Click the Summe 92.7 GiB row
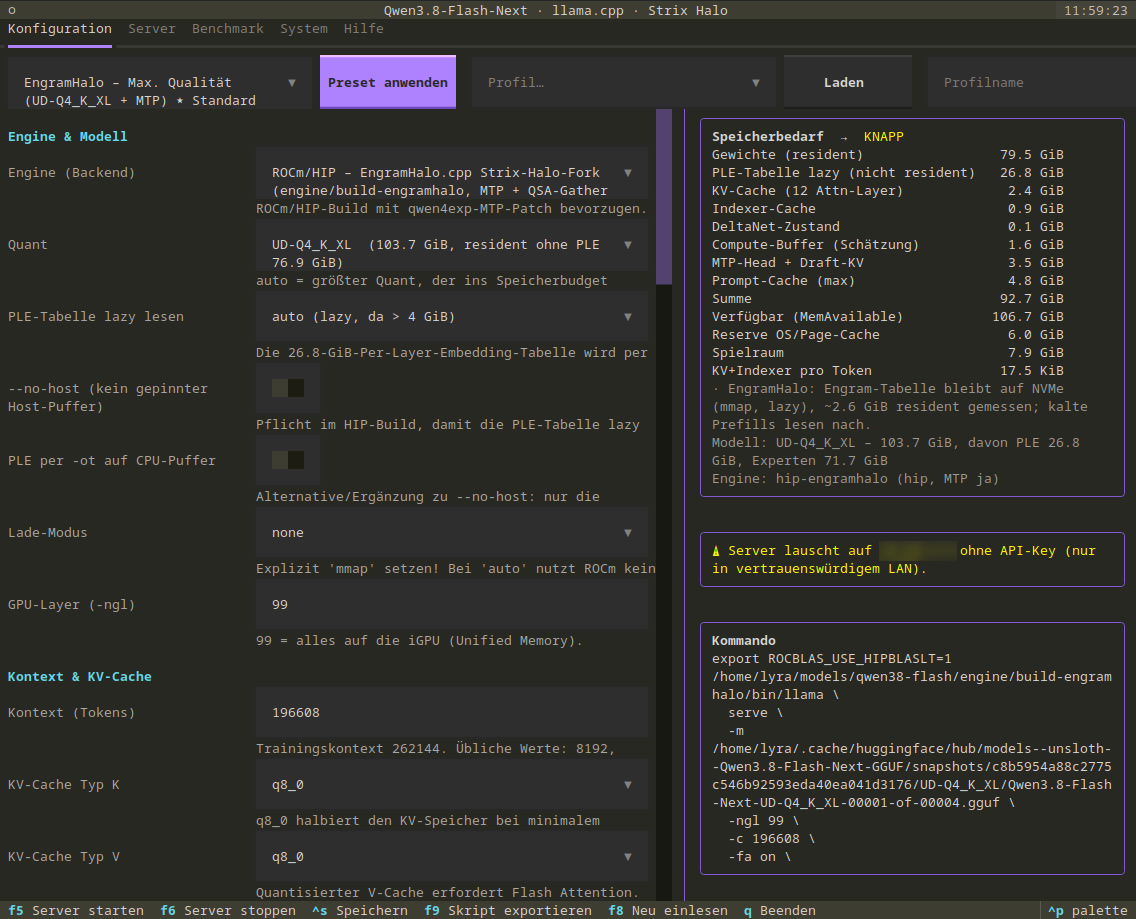Screen dimensions: 1136x919 (x=888, y=299)
